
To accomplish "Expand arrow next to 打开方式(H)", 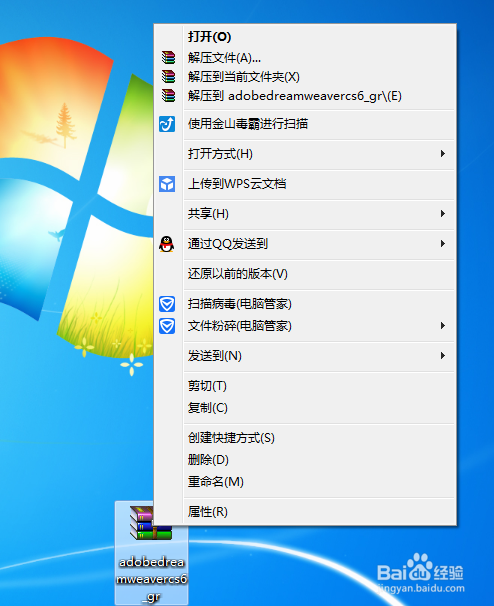I will tap(443, 154).
